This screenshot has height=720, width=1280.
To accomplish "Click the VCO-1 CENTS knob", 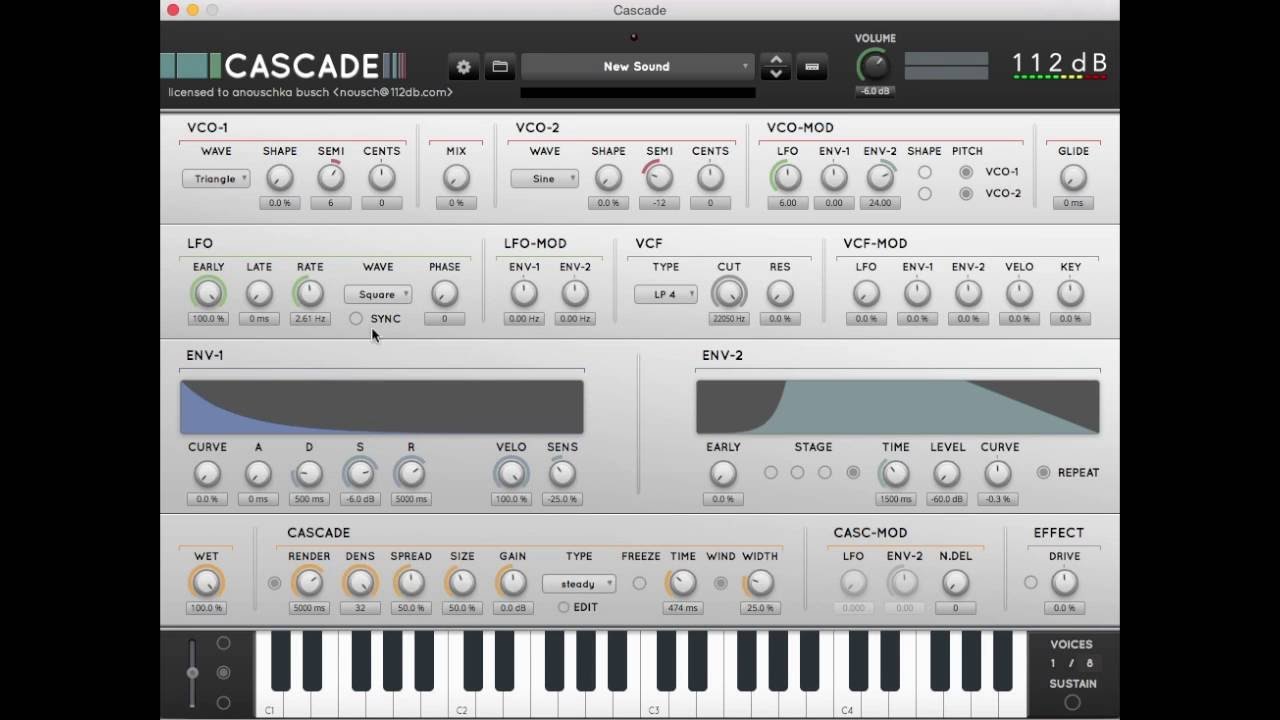I will (382, 178).
